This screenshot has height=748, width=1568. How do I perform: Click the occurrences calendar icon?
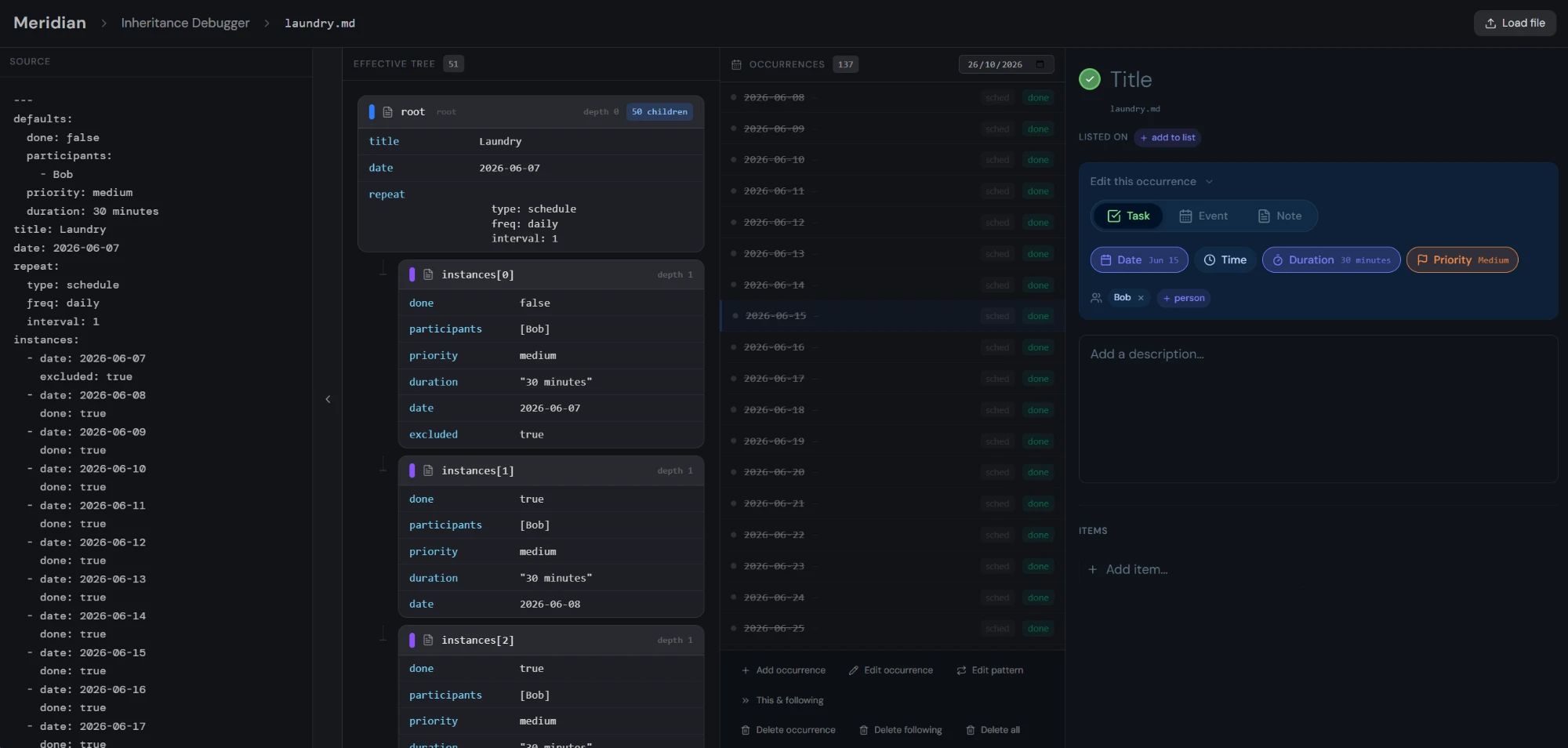pos(736,64)
